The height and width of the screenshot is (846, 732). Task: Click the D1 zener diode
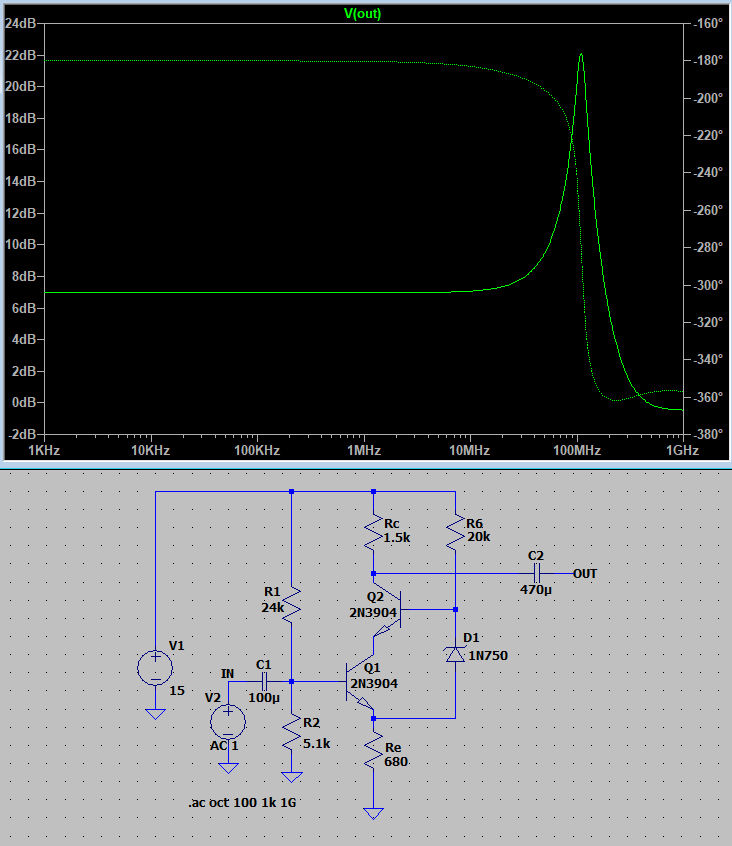coord(455,653)
